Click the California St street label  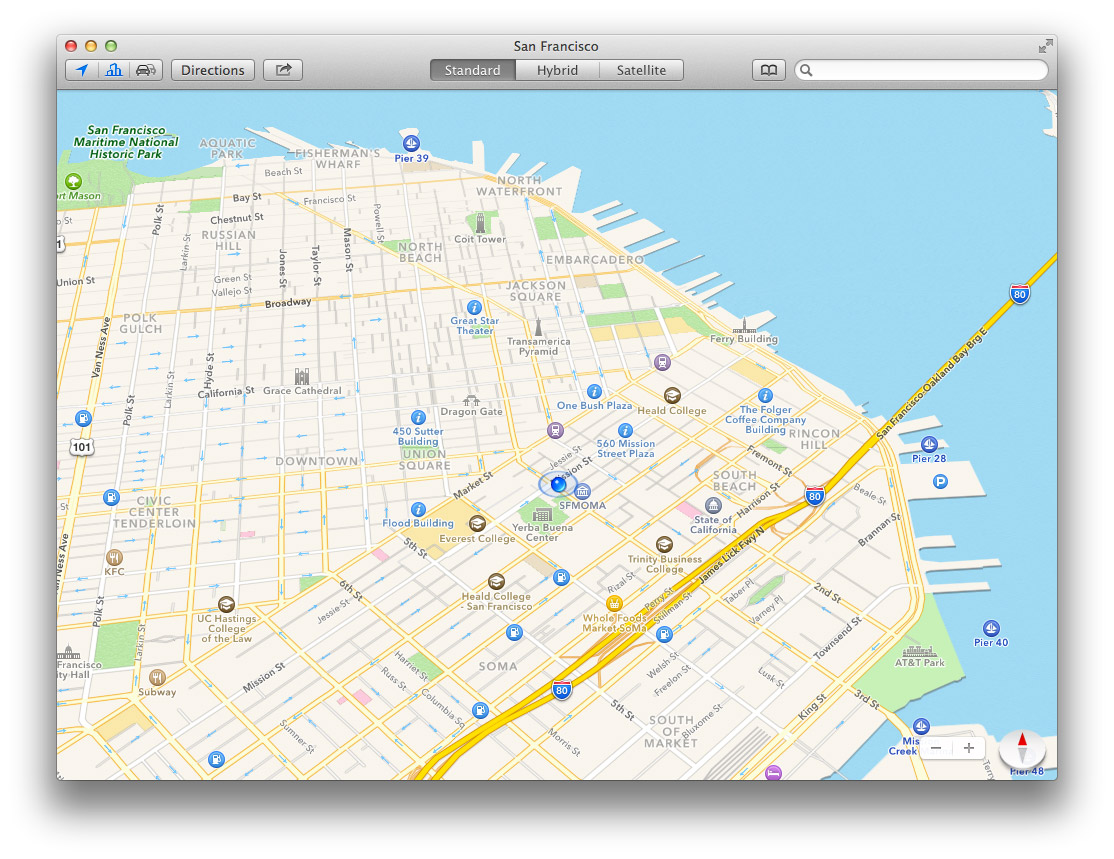click(226, 392)
